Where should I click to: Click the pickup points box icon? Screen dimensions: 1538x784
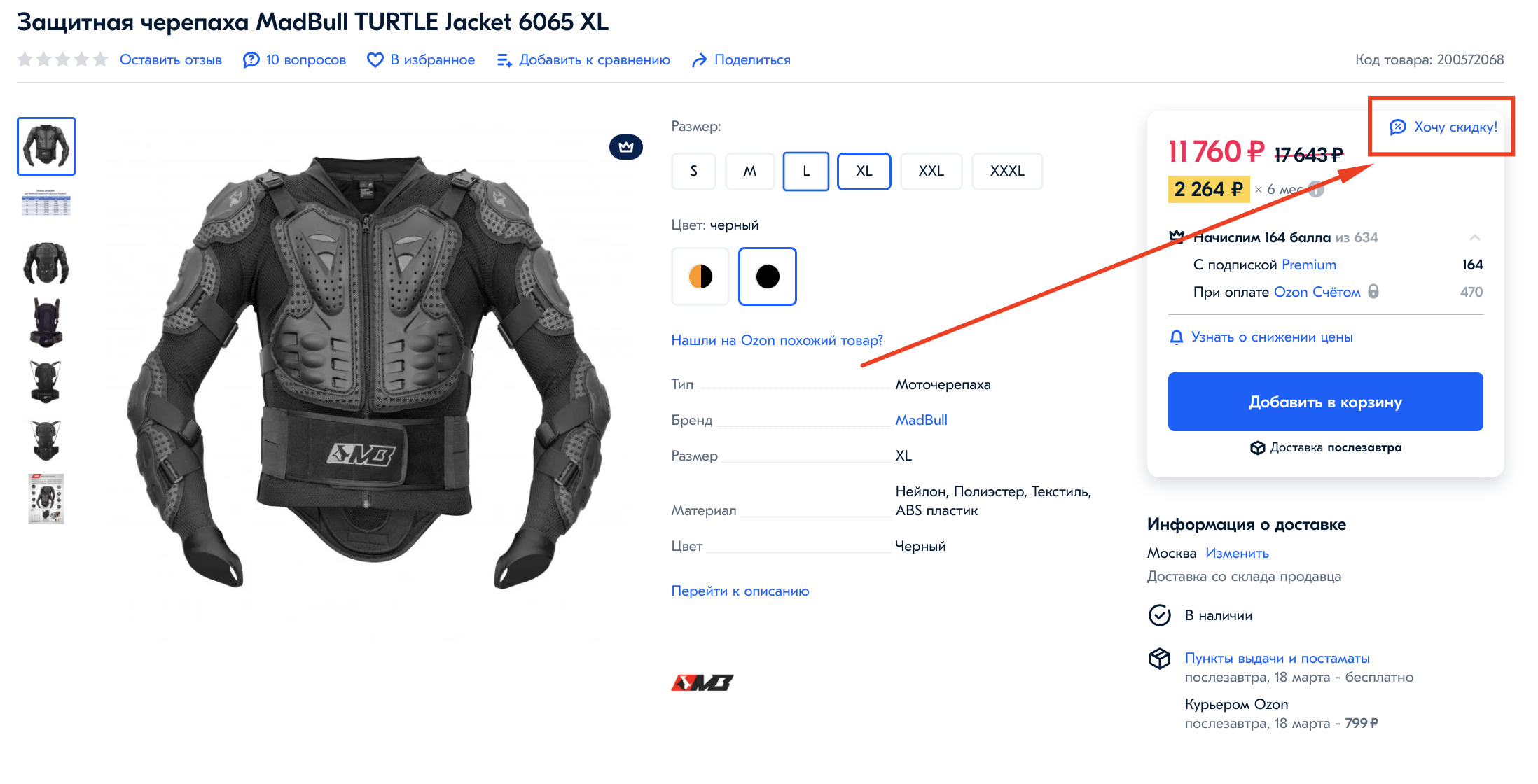pyautogui.click(x=1160, y=658)
